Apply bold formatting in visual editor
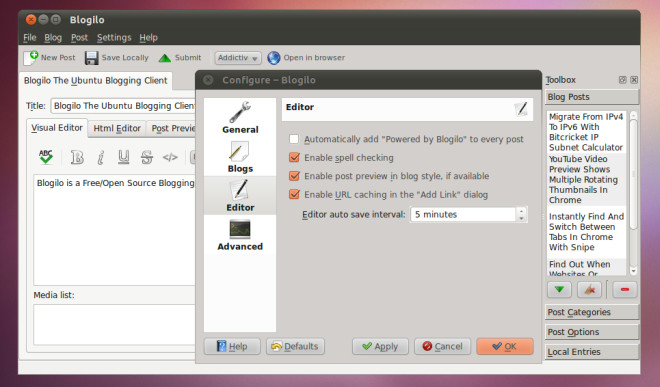 [77, 157]
